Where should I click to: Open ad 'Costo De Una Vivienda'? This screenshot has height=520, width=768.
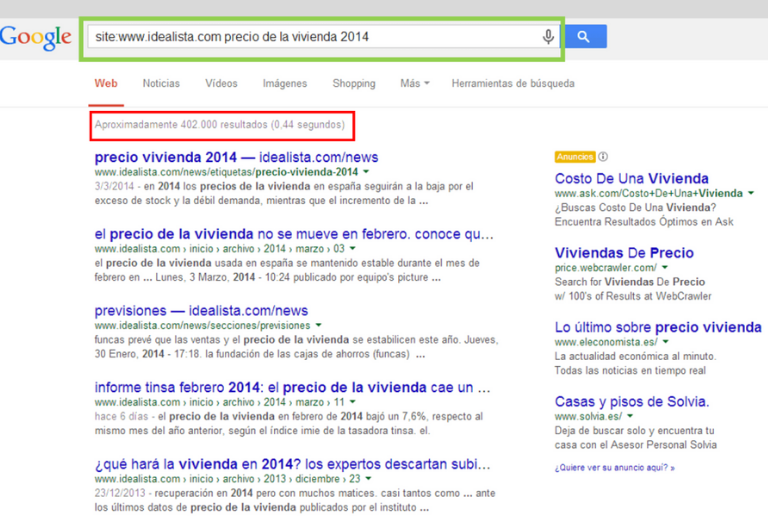[631, 179]
